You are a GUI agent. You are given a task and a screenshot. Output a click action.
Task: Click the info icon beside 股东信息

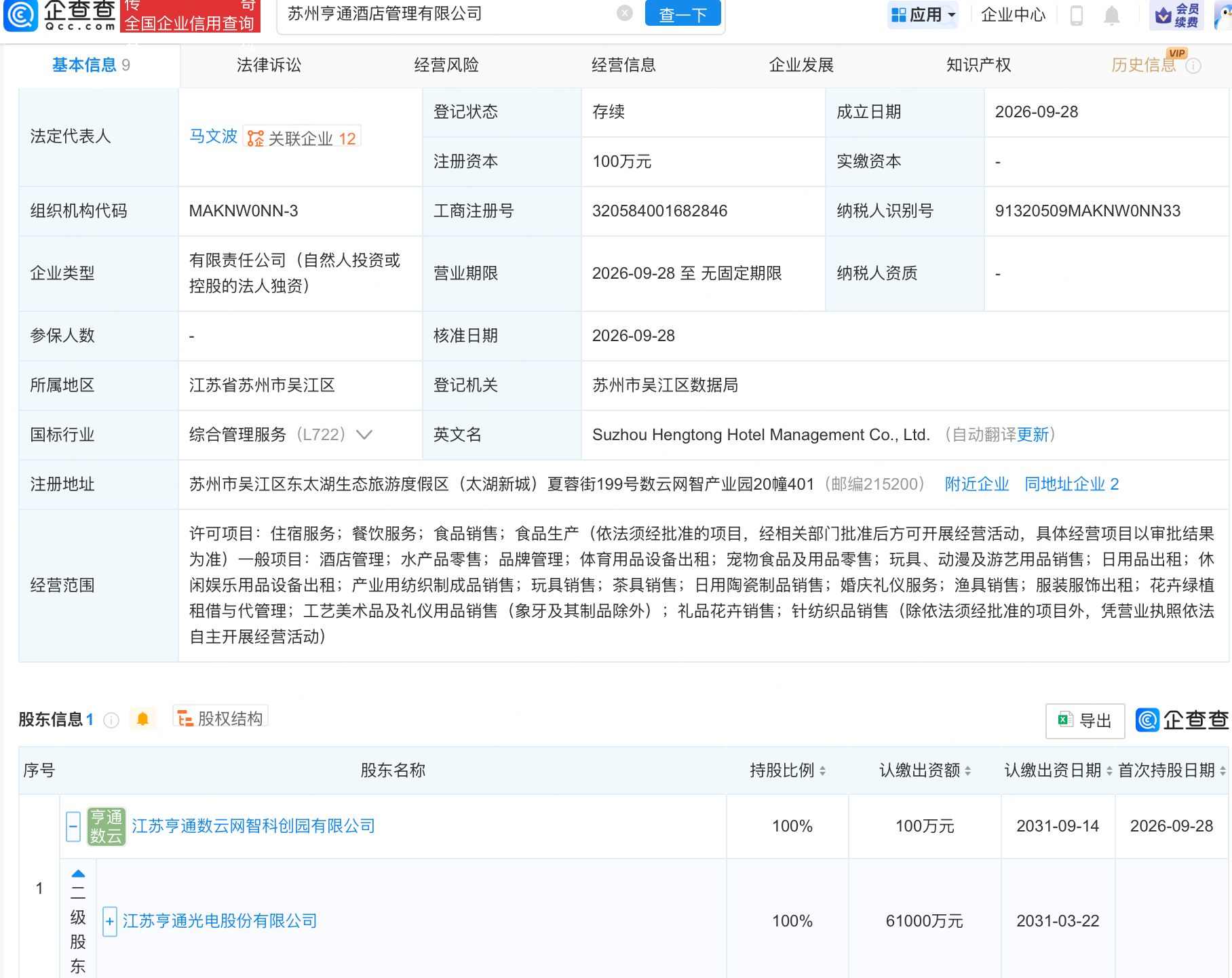click(111, 720)
